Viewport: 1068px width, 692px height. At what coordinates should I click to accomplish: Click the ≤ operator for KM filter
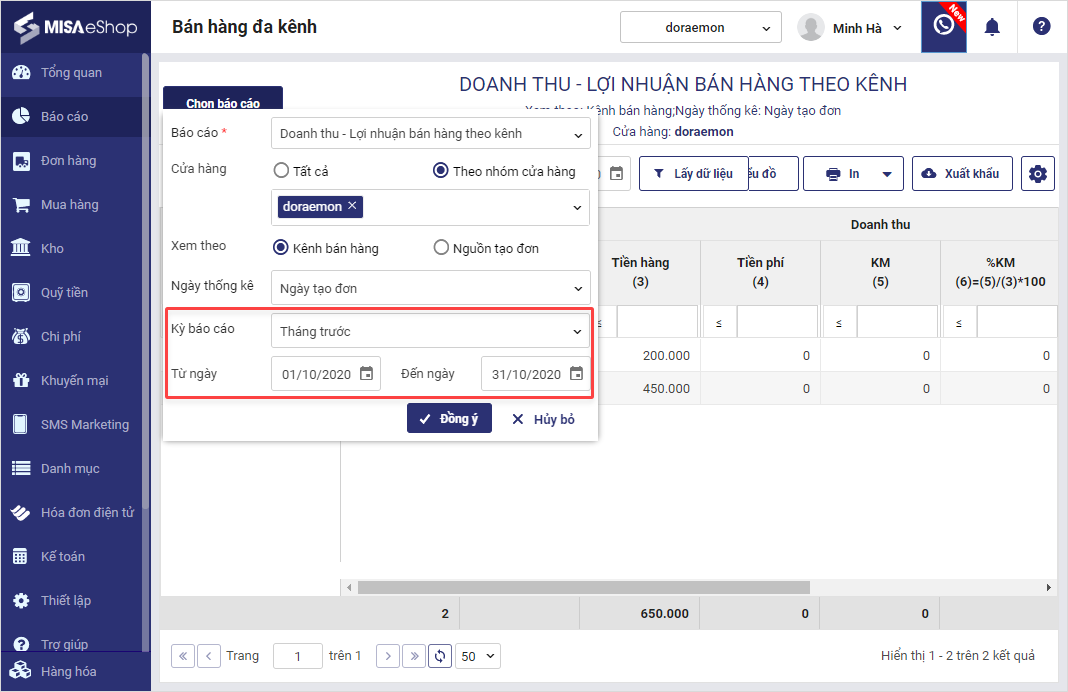click(x=838, y=324)
